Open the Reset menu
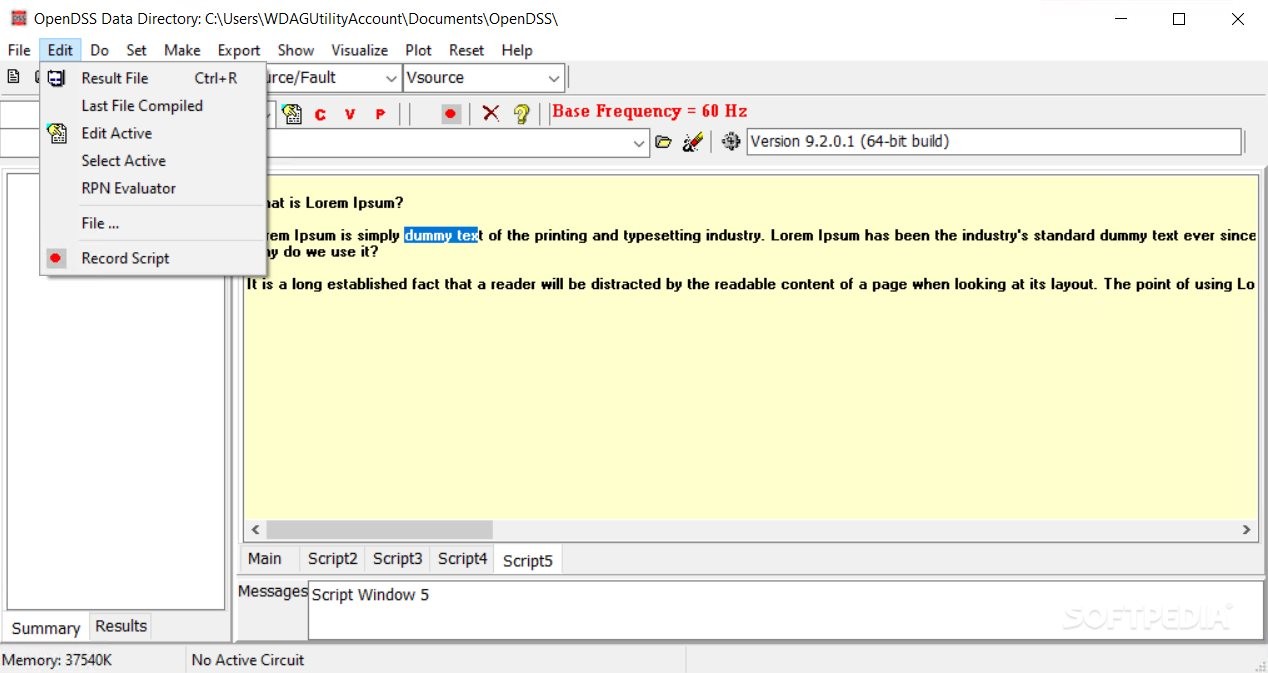Image resolution: width=1268 pixels, height=673 pixels. click(466, 50)
